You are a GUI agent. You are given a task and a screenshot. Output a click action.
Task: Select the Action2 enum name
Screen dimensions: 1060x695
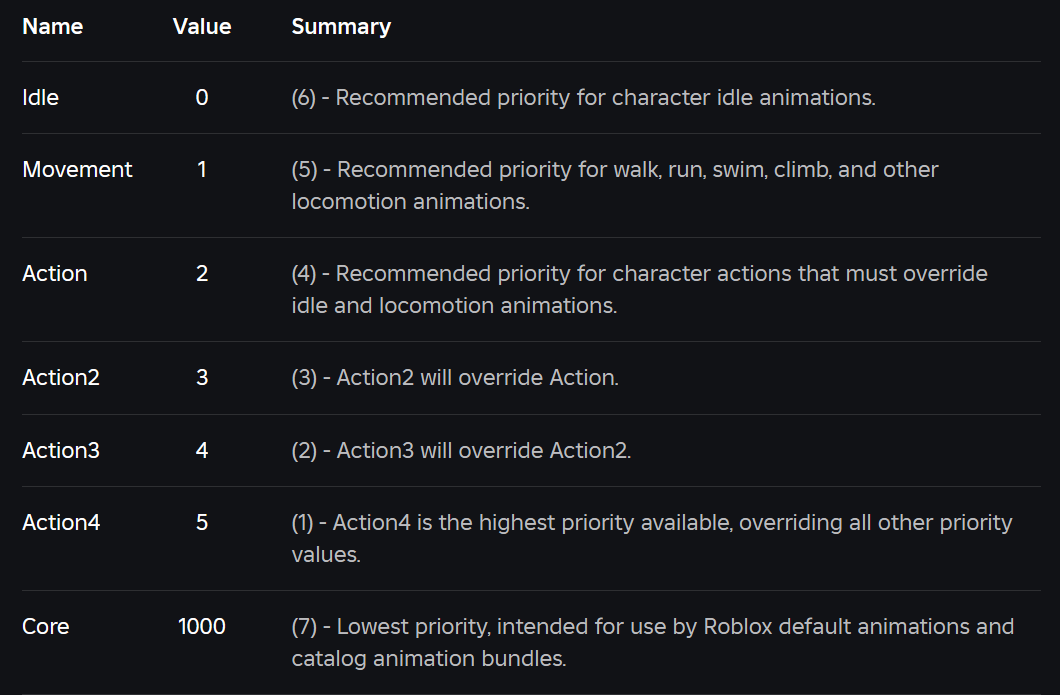[61, 377]
